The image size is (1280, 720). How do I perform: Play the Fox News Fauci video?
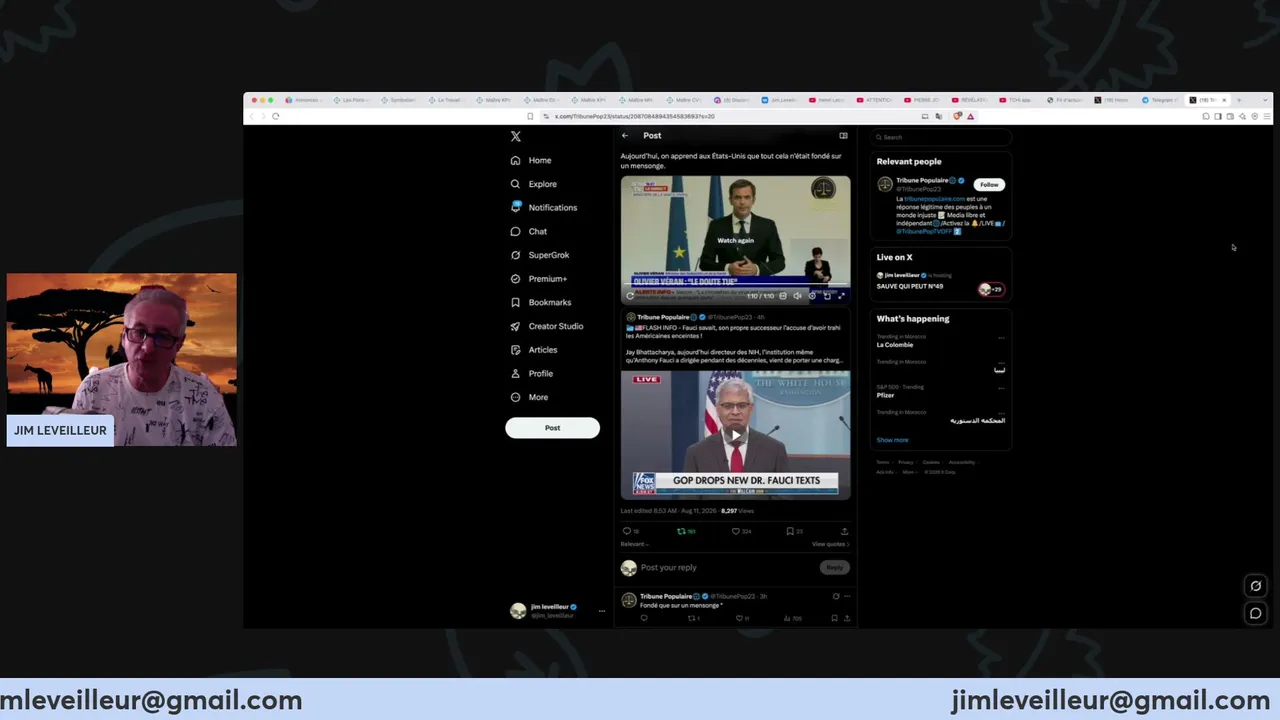point(735,435)
